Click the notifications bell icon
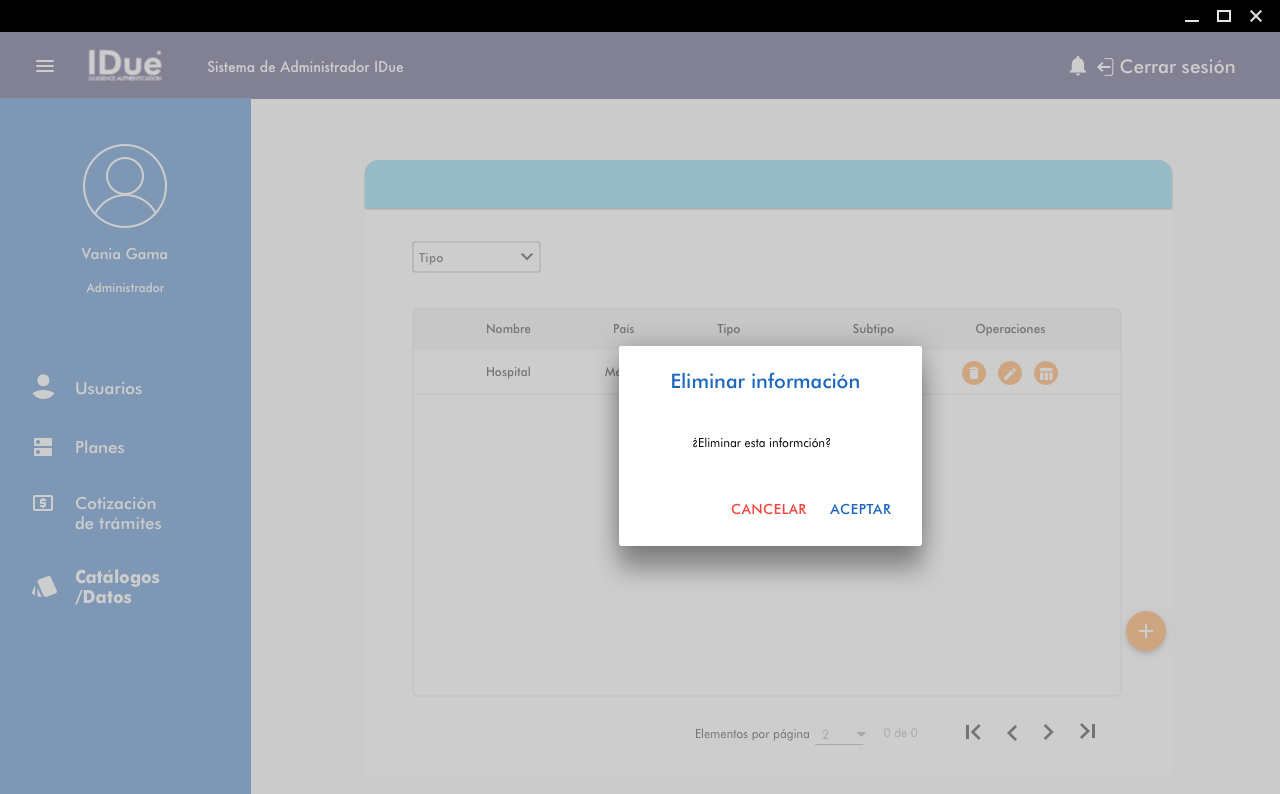Viewport: 1280px width, 794px height. click(x=1077, y=66)
